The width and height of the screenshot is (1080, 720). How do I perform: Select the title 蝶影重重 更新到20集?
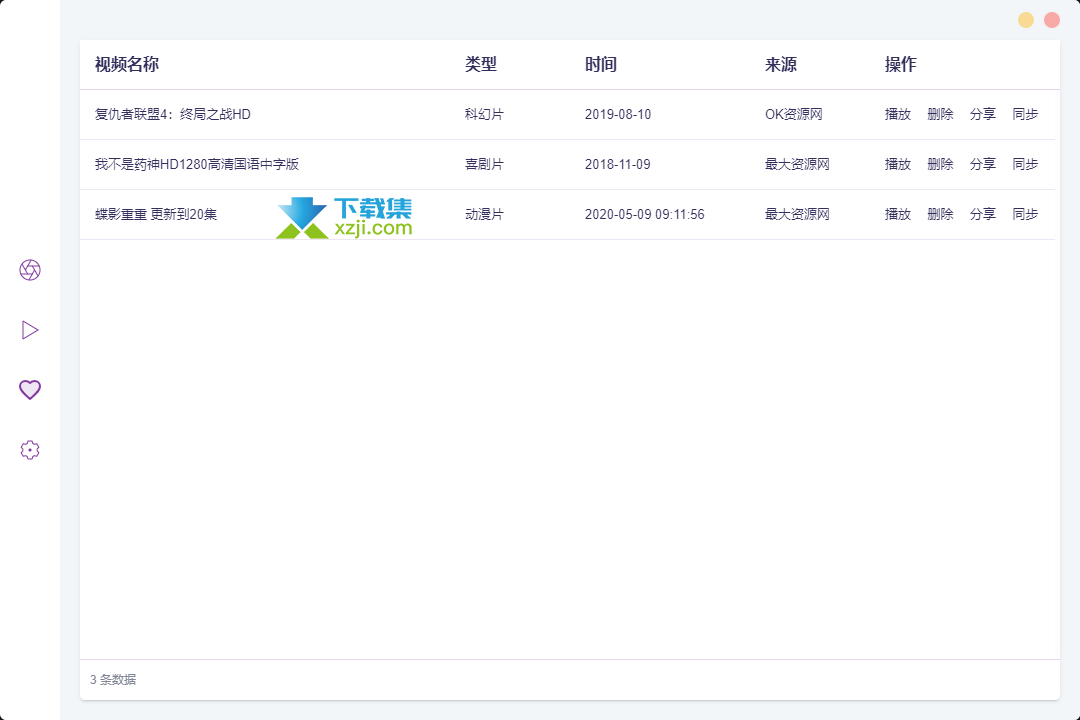click(x=156, y=214)
